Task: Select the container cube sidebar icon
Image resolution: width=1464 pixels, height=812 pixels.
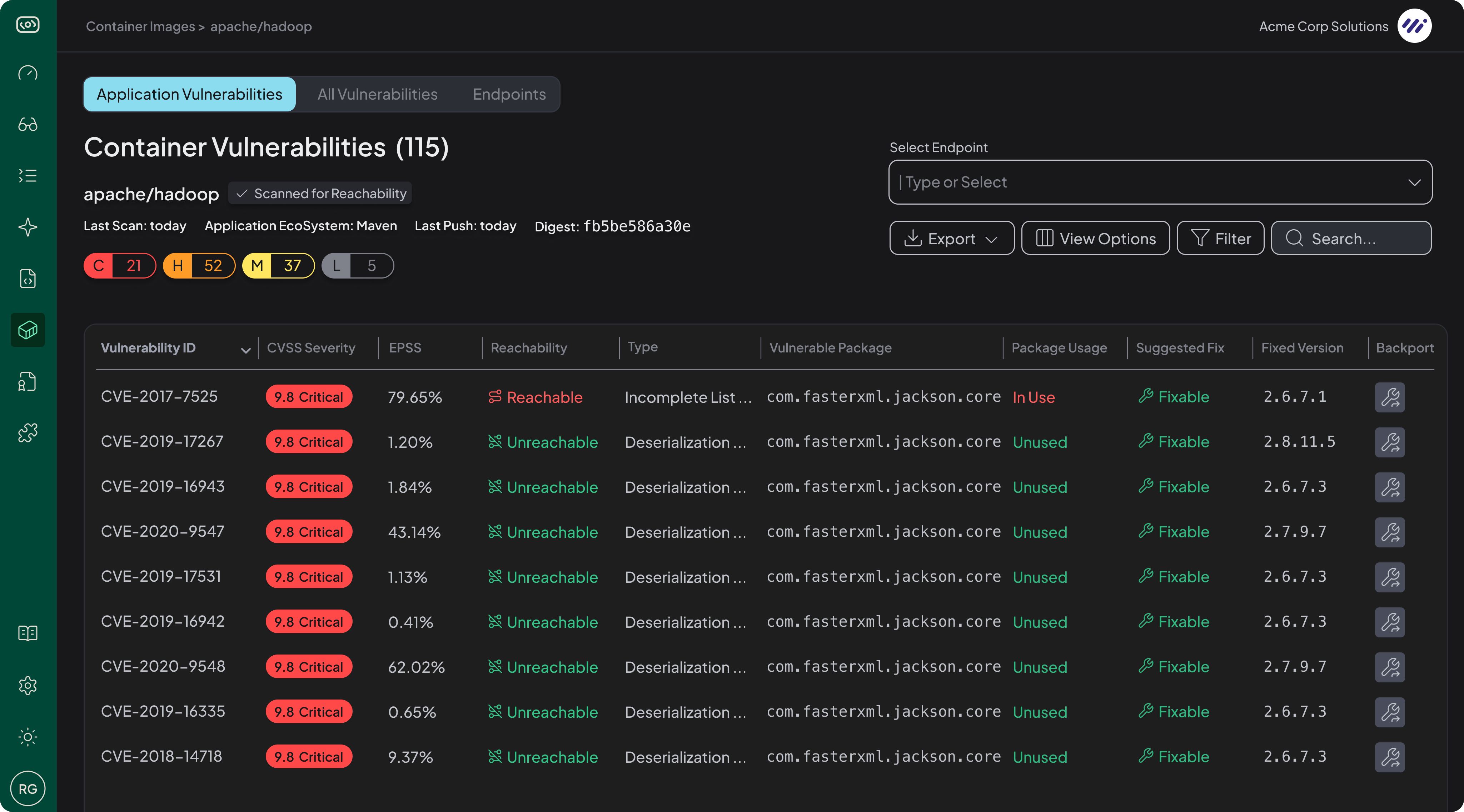Action: pyautogui.click(x=28, y=330)
